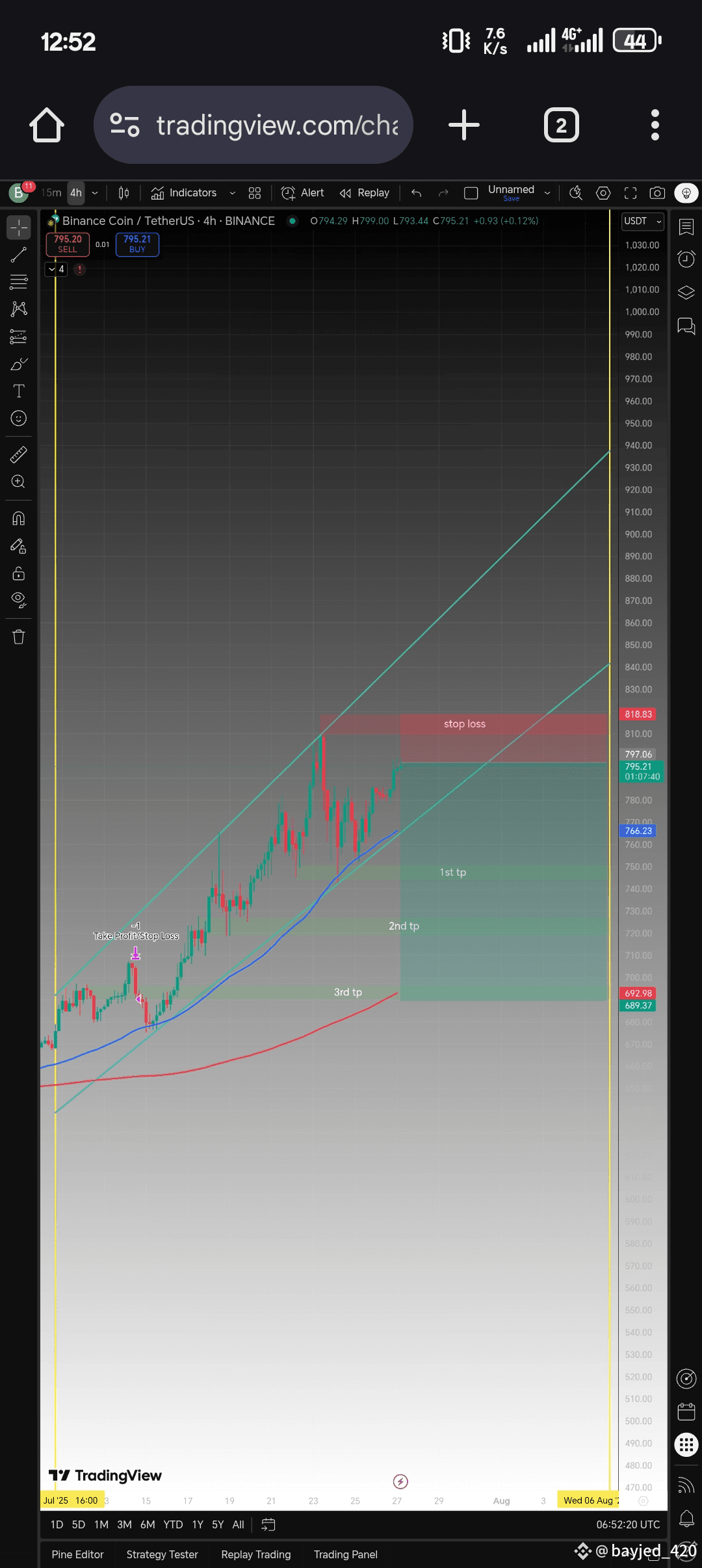The height and width of the screenshot is (1568, 702).
Task: Start bar Replay mode
Action: pos(364,193)
